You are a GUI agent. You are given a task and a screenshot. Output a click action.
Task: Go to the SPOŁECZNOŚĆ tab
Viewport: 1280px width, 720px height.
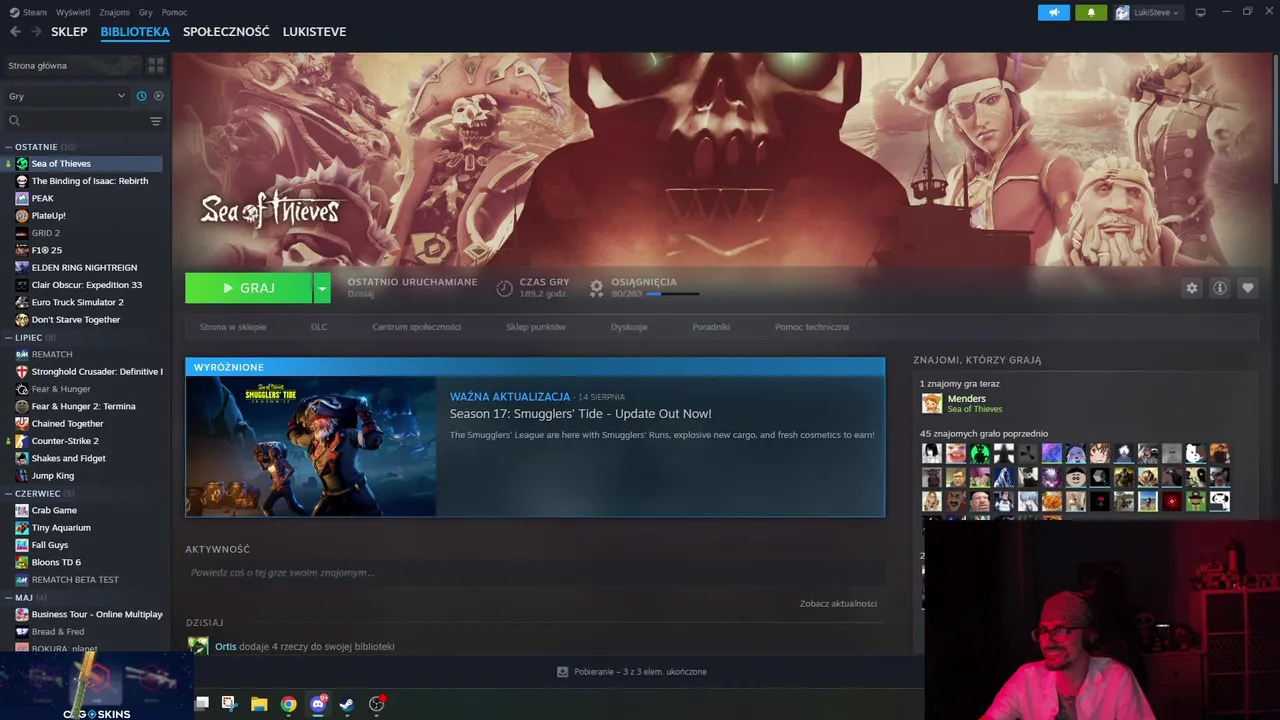(x=226, y=32)
